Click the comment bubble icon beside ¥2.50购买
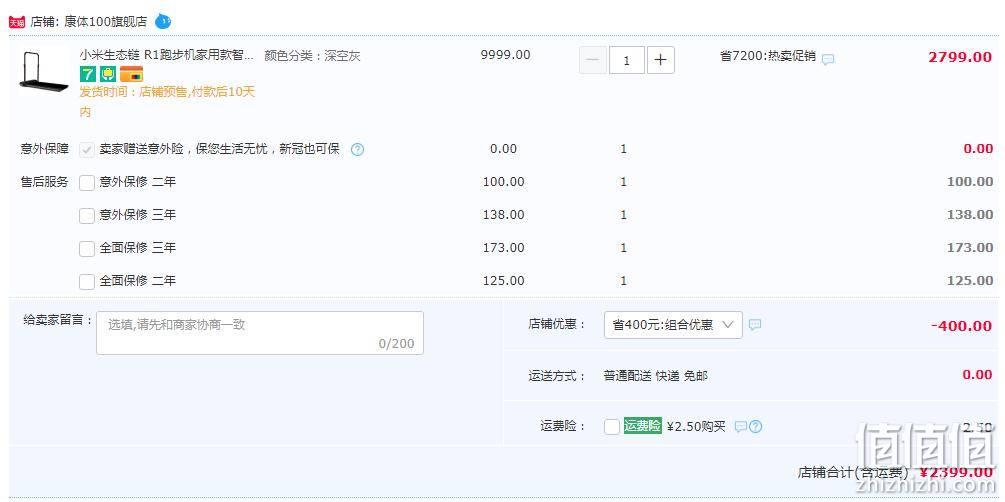This screenshot has height=502, width=1005. [x=740, y=426]
